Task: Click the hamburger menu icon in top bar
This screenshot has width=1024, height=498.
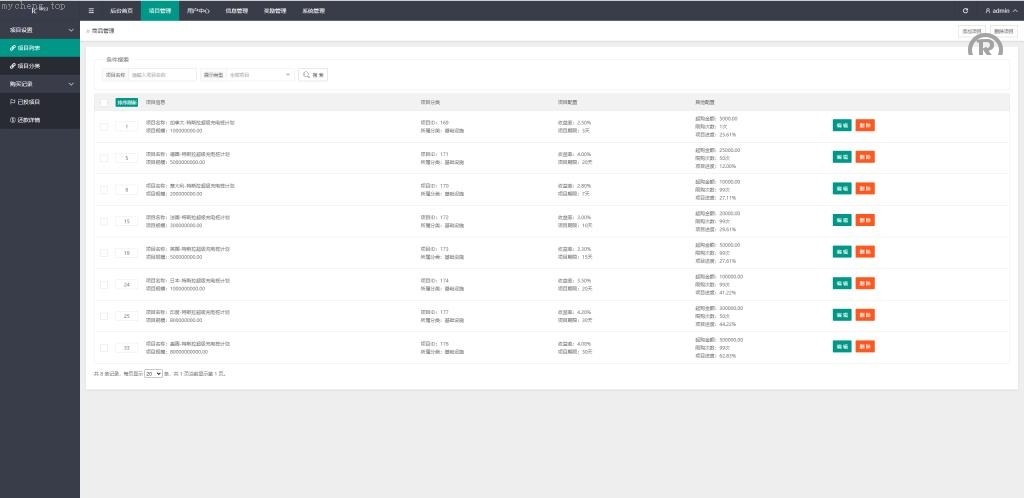Action: [x=91, y=10]
